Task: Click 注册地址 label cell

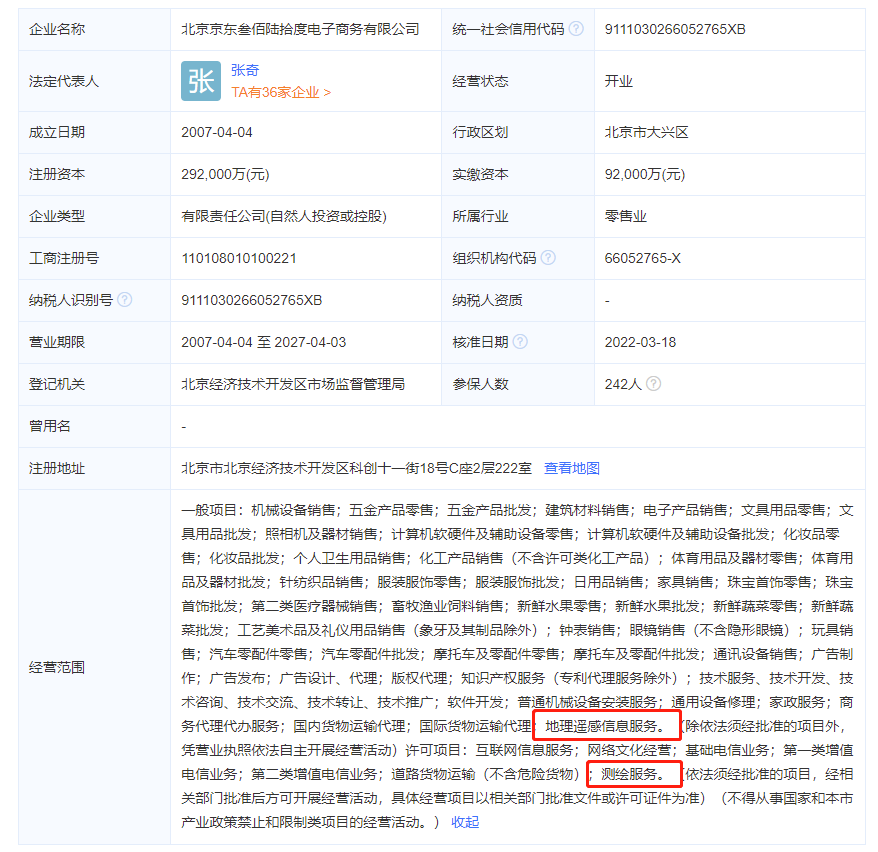Action: pos(95,468)
